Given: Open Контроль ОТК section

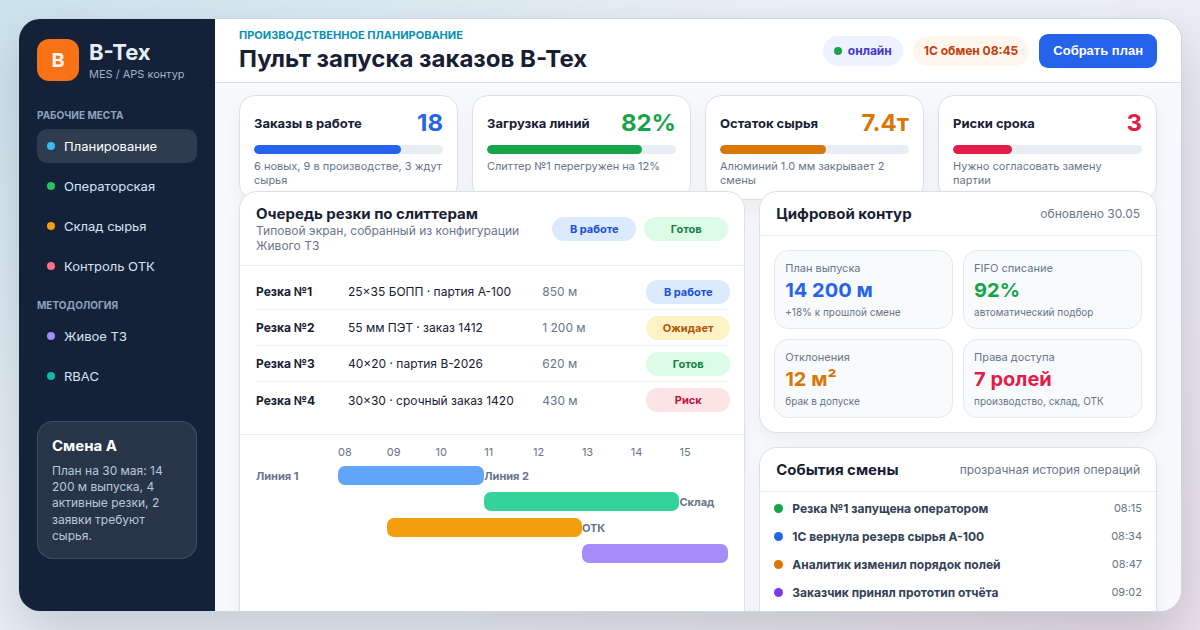Looking at the screenshot, I should click(117, 266).
